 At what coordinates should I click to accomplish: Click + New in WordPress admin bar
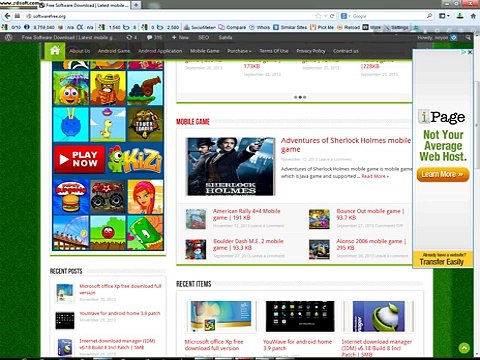180,37
